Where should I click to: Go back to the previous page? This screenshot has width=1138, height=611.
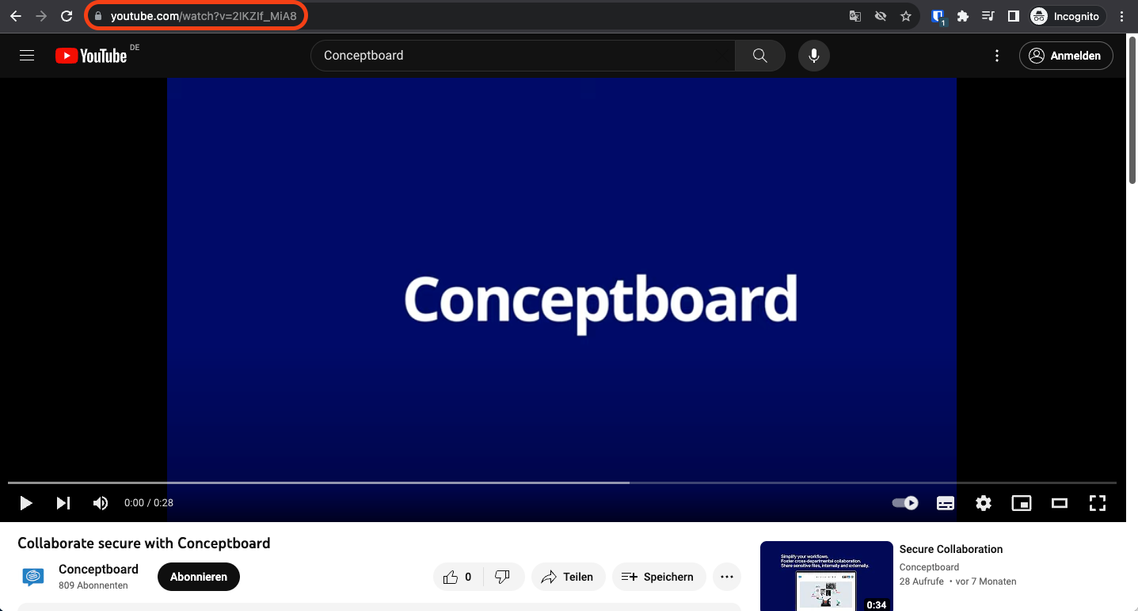click(x=15, y=16)
